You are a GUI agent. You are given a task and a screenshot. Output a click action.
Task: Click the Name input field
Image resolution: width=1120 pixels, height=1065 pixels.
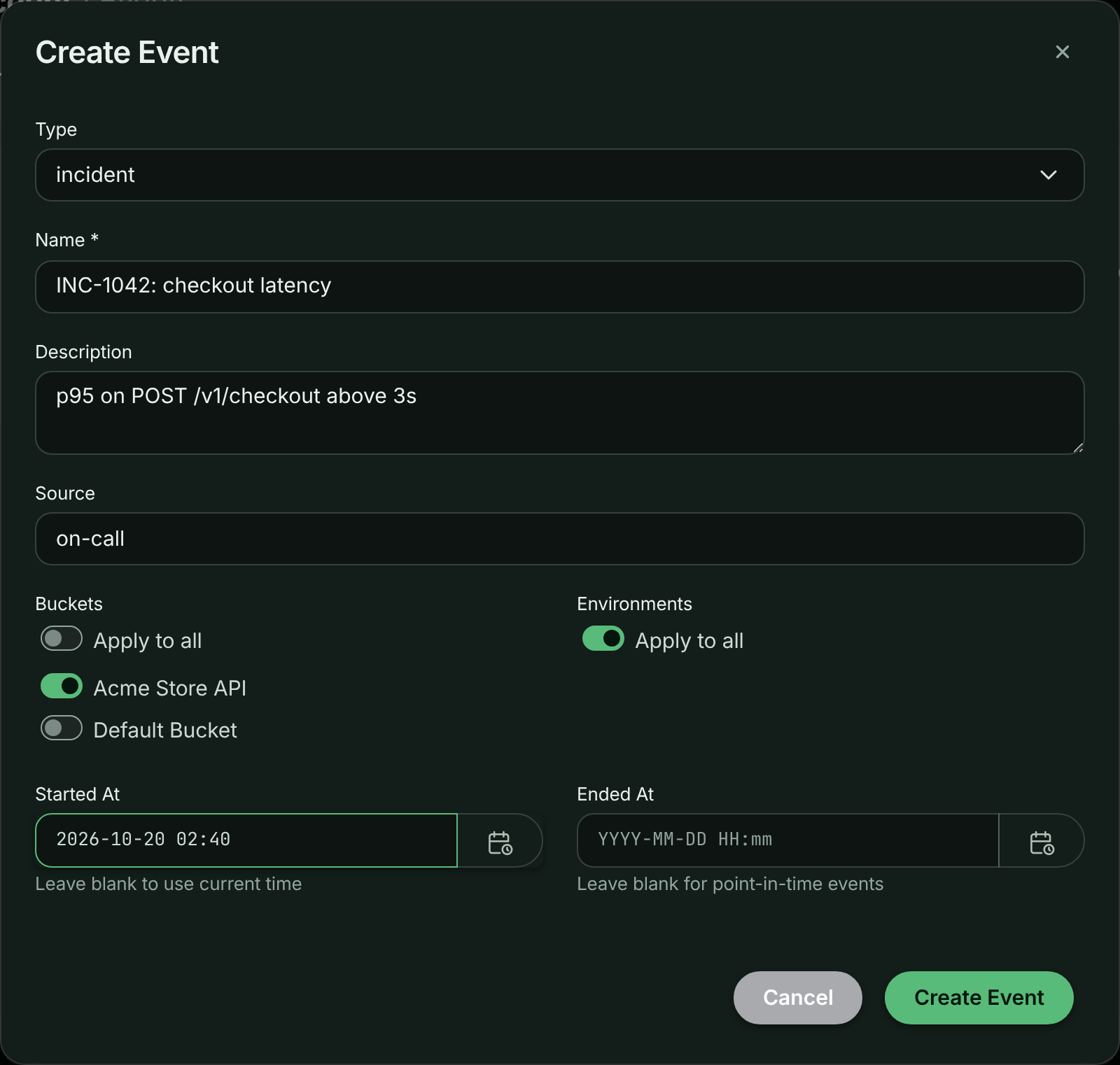pyautogui.click(x=559, y=287)
